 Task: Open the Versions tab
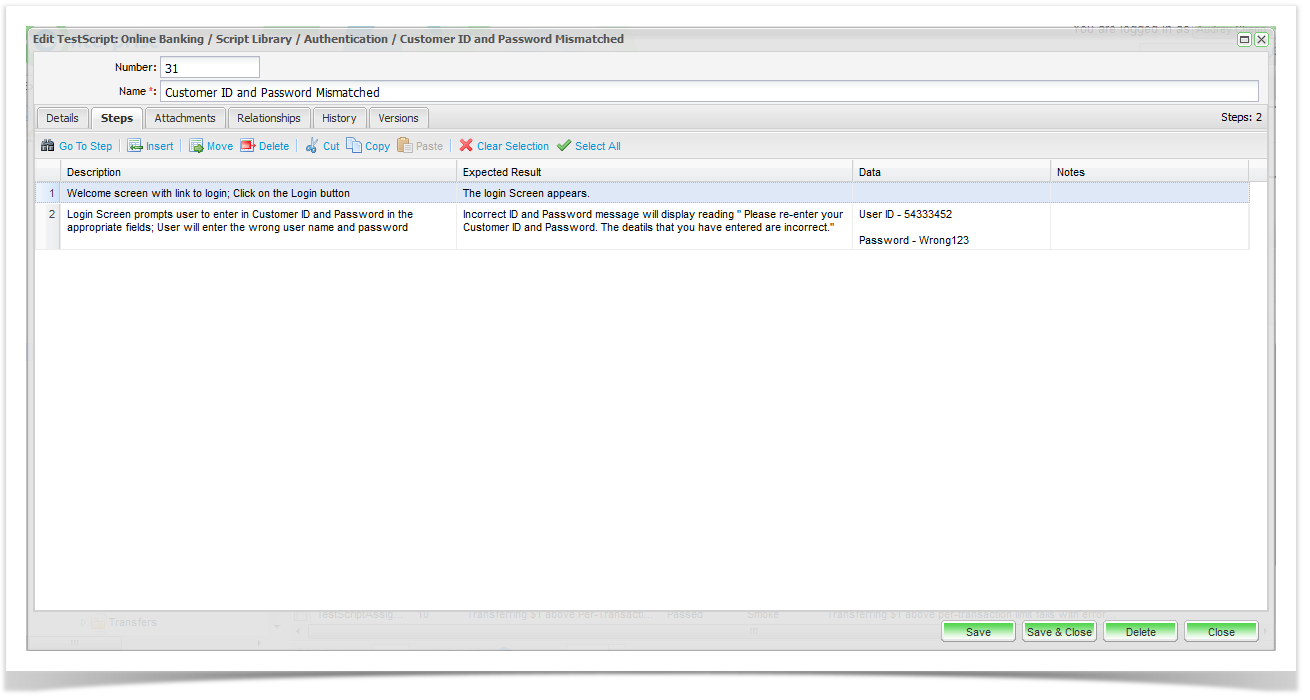(x=398, y=118)
